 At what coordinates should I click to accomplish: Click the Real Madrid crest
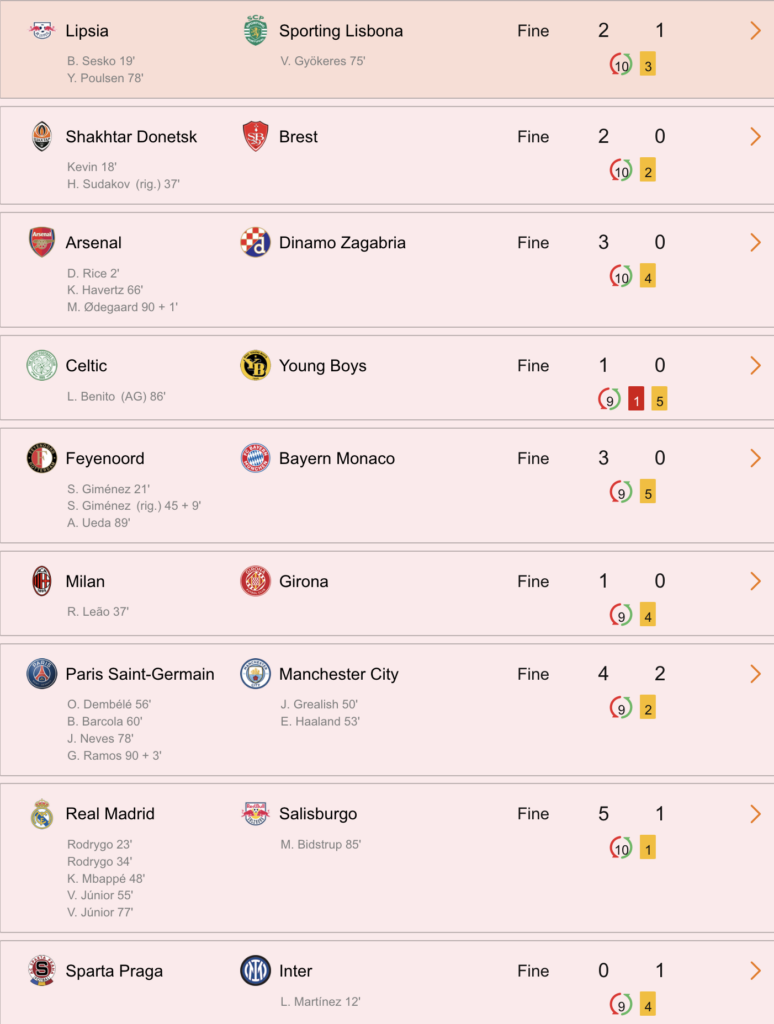(42, 814)
